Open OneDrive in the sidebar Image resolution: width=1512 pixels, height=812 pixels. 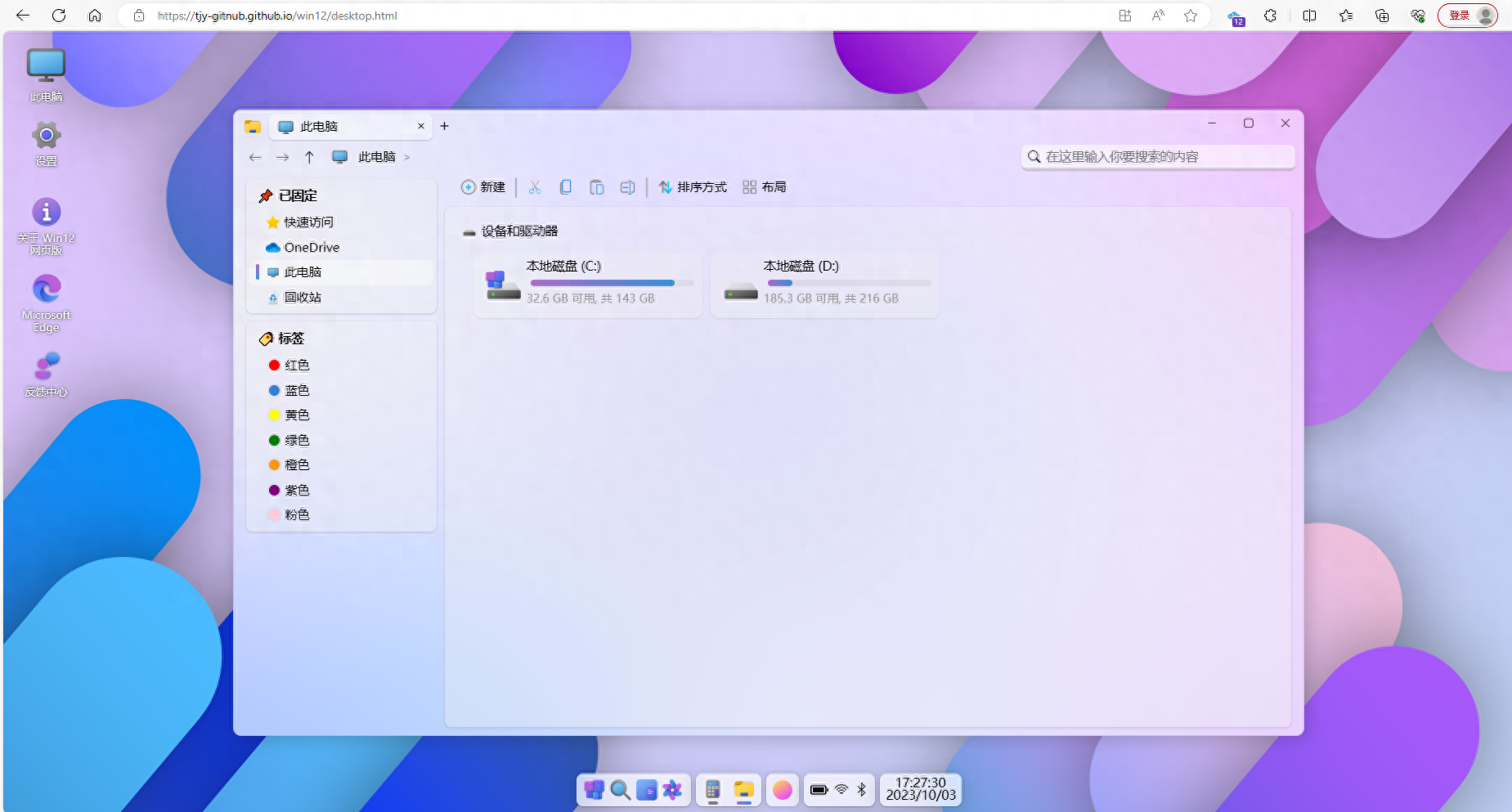coord(342,247)
